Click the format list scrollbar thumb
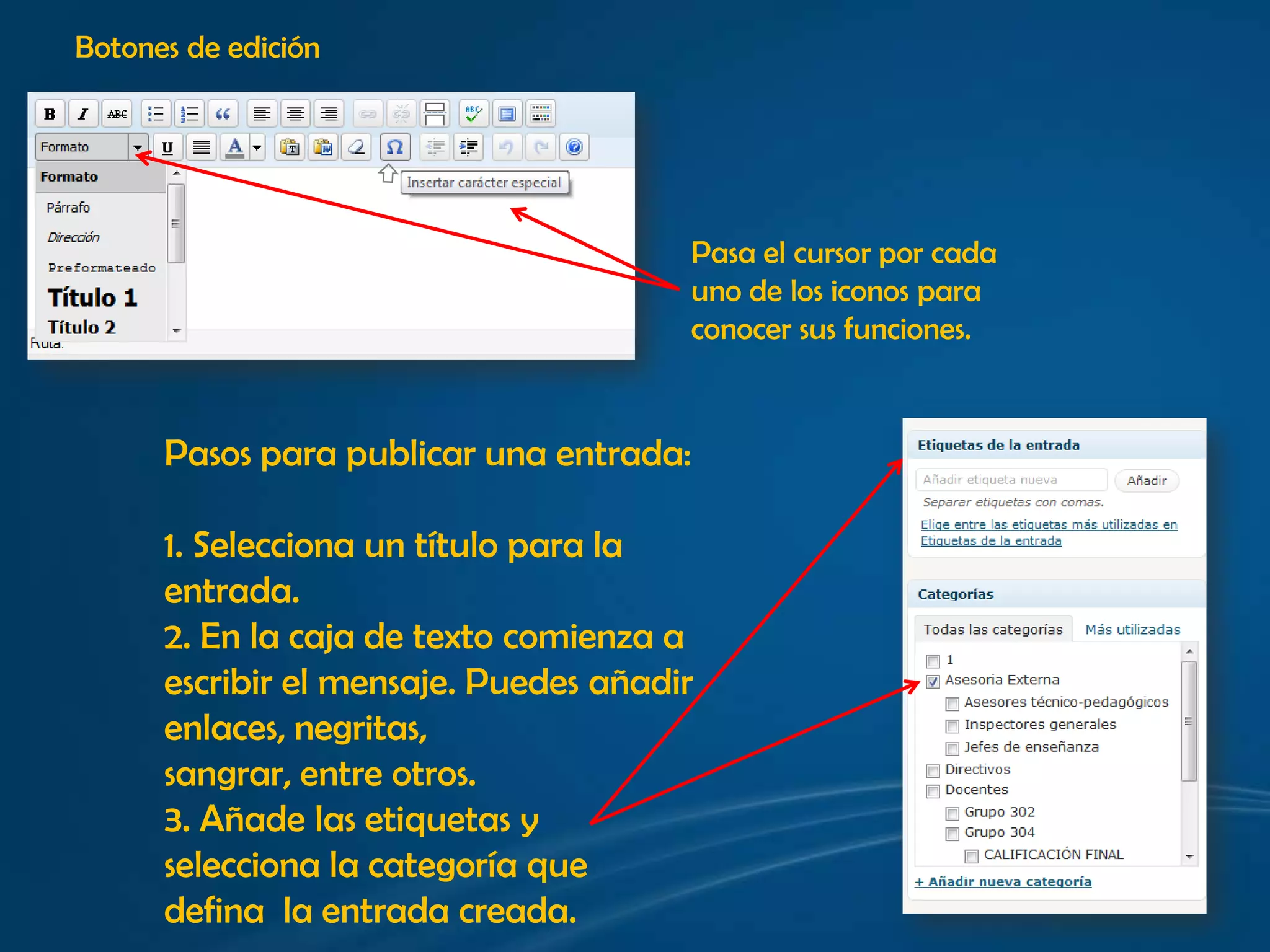 tap(176, 223)
